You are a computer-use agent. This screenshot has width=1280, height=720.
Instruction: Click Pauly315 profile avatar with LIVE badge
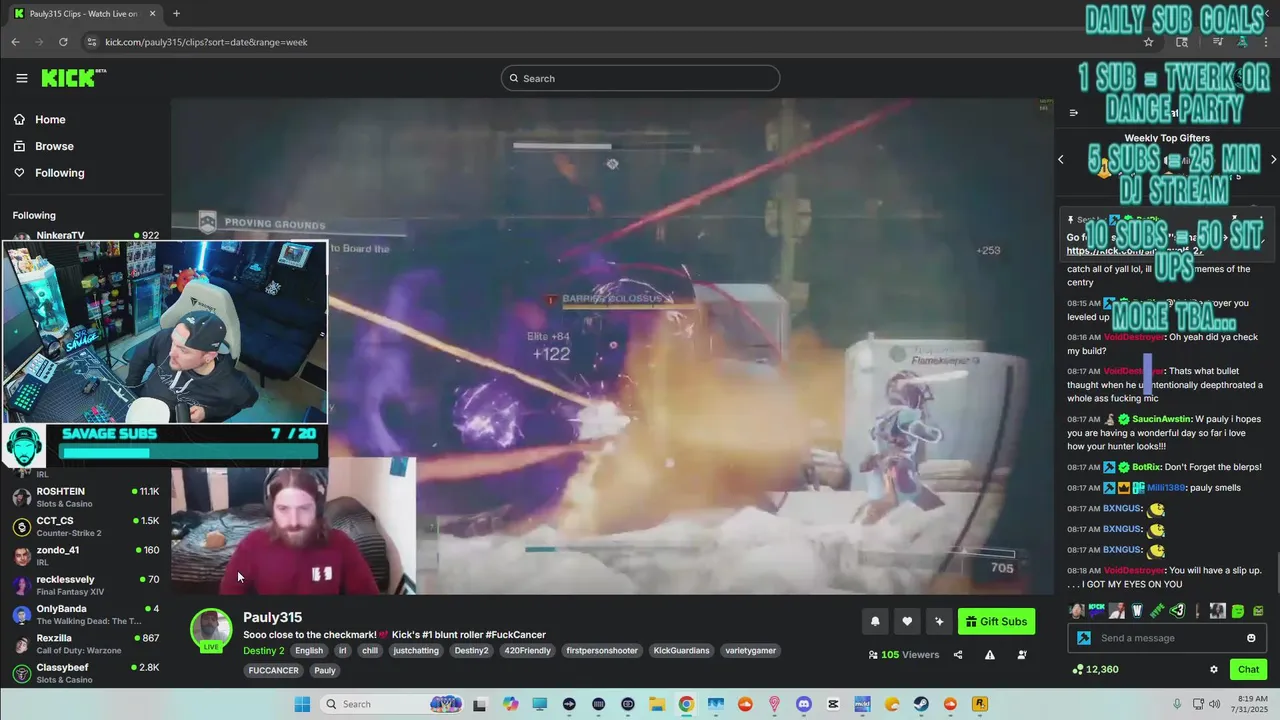pos(211,630)
